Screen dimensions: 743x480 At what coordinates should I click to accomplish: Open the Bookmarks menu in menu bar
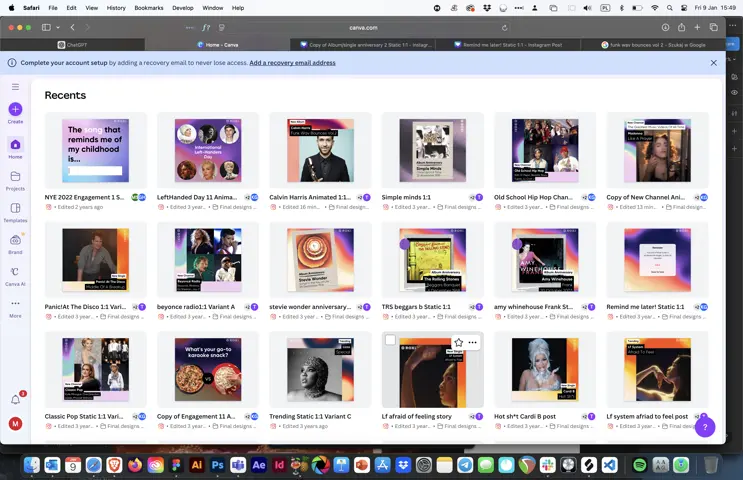point(148,7)
